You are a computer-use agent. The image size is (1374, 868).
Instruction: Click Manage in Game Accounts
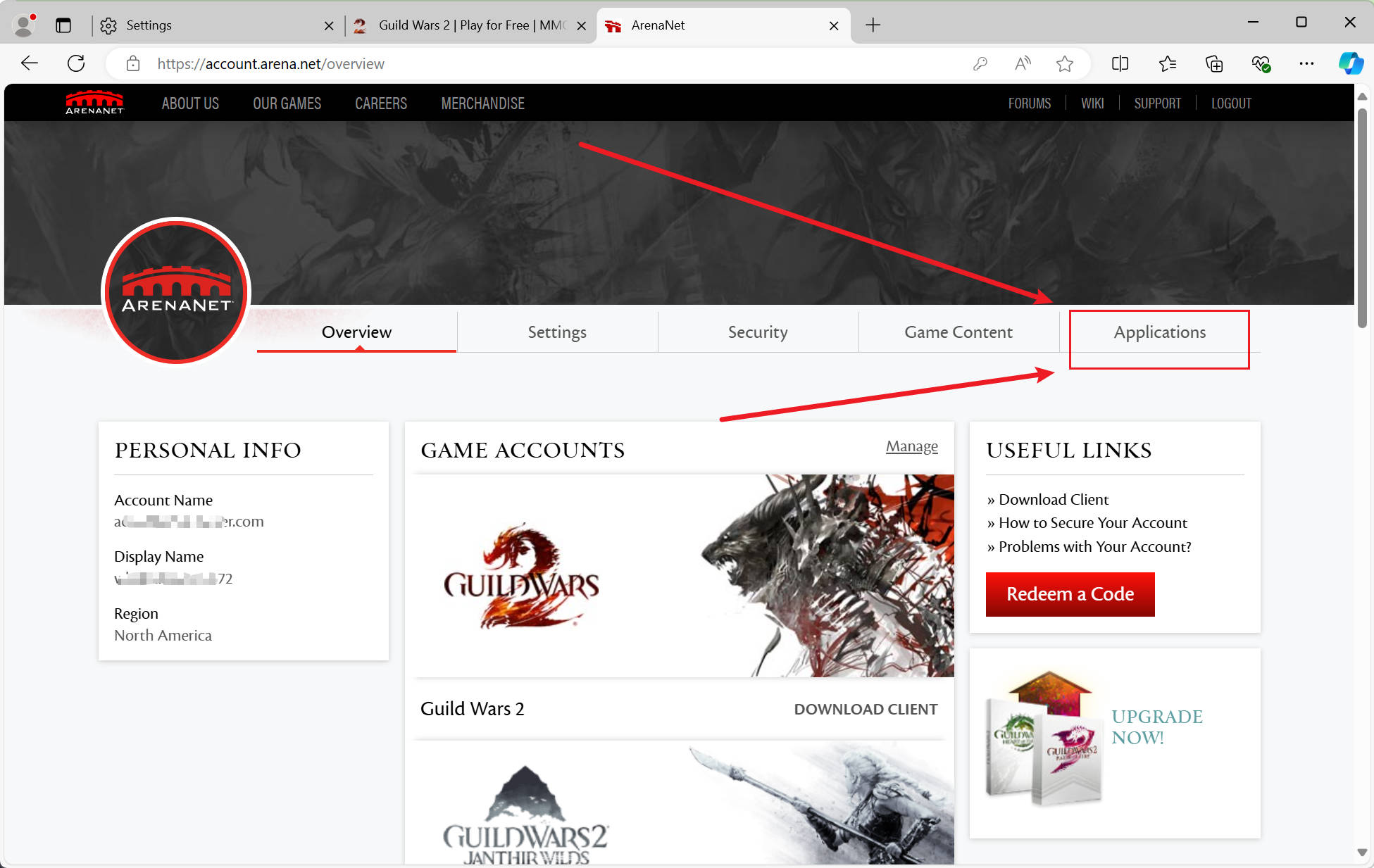(911, 446)
